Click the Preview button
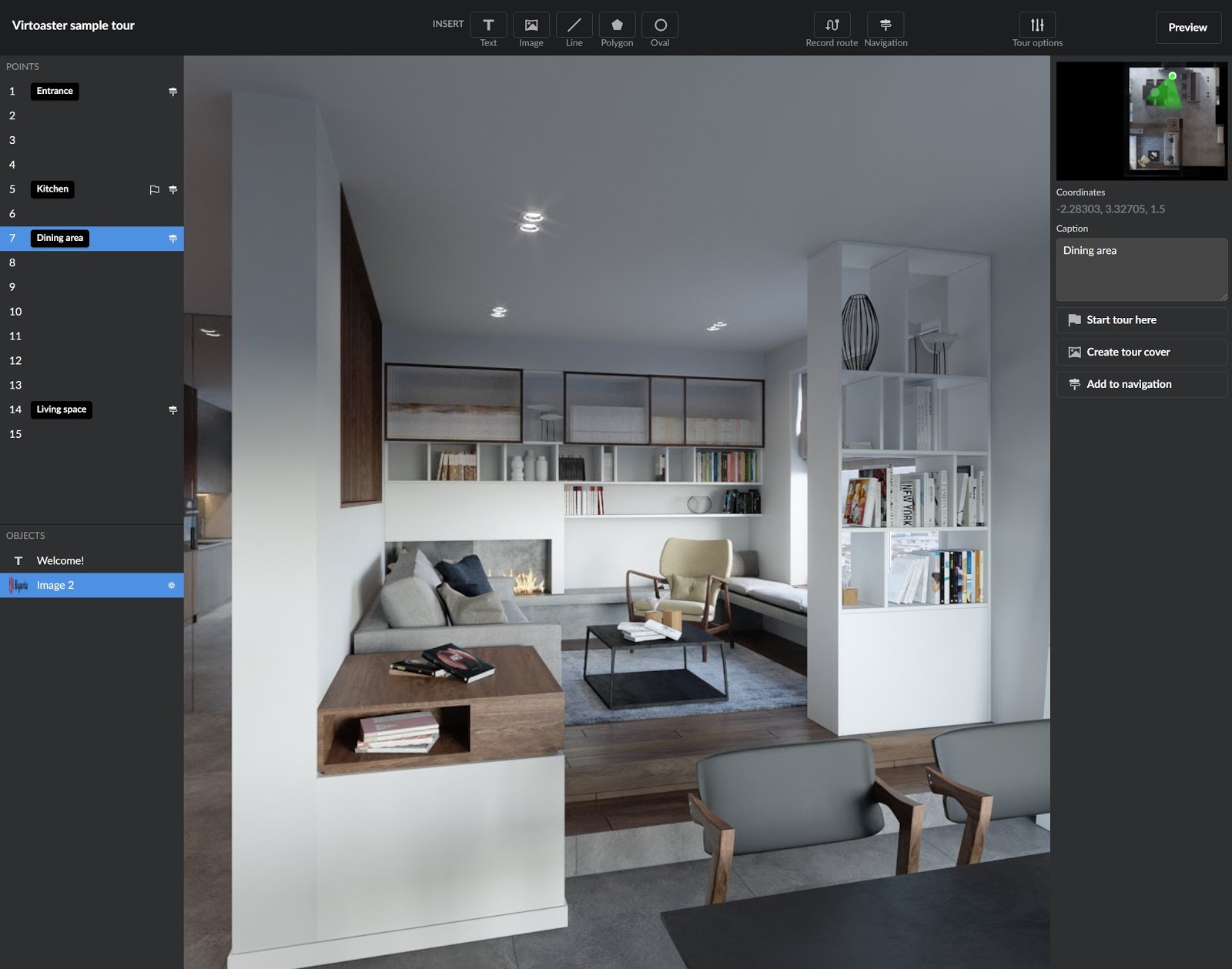 click(1187, 28)
